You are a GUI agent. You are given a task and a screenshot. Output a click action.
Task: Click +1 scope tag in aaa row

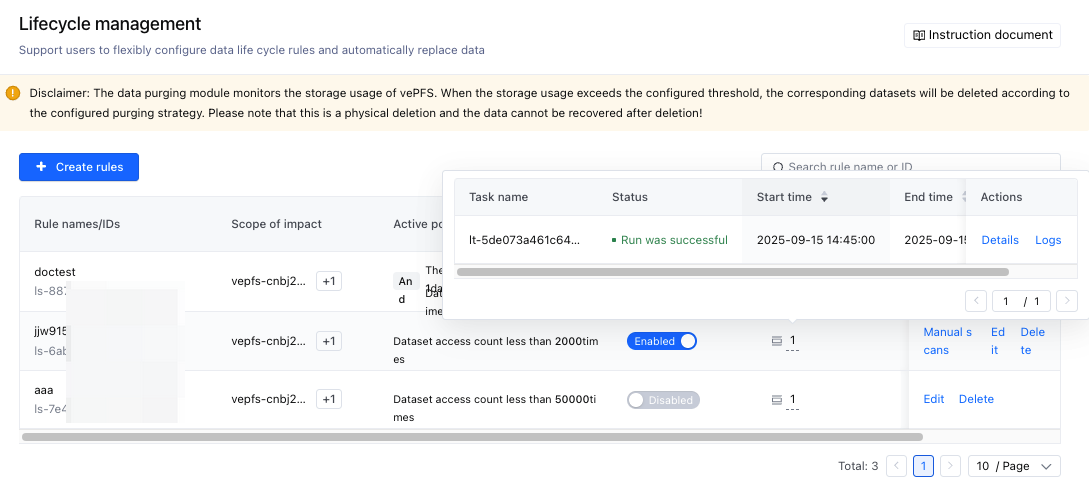[329, 400]
